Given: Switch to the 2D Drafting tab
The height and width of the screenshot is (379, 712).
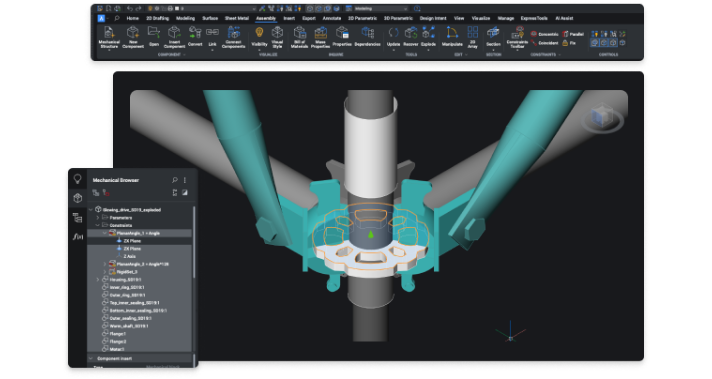Looking at the screenshot, I should [x=158, y=19].
